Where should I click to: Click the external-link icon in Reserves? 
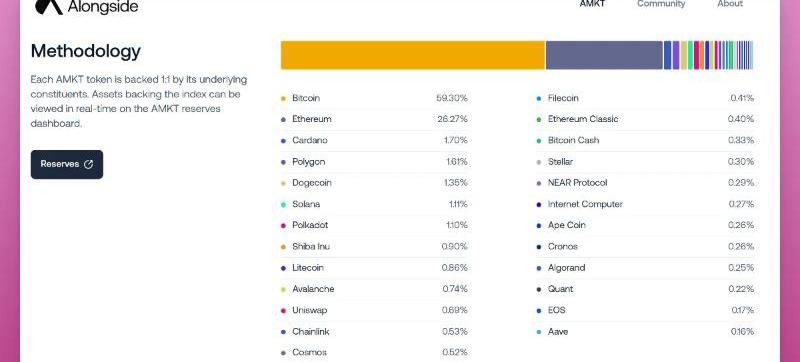[x=89, y=164]
